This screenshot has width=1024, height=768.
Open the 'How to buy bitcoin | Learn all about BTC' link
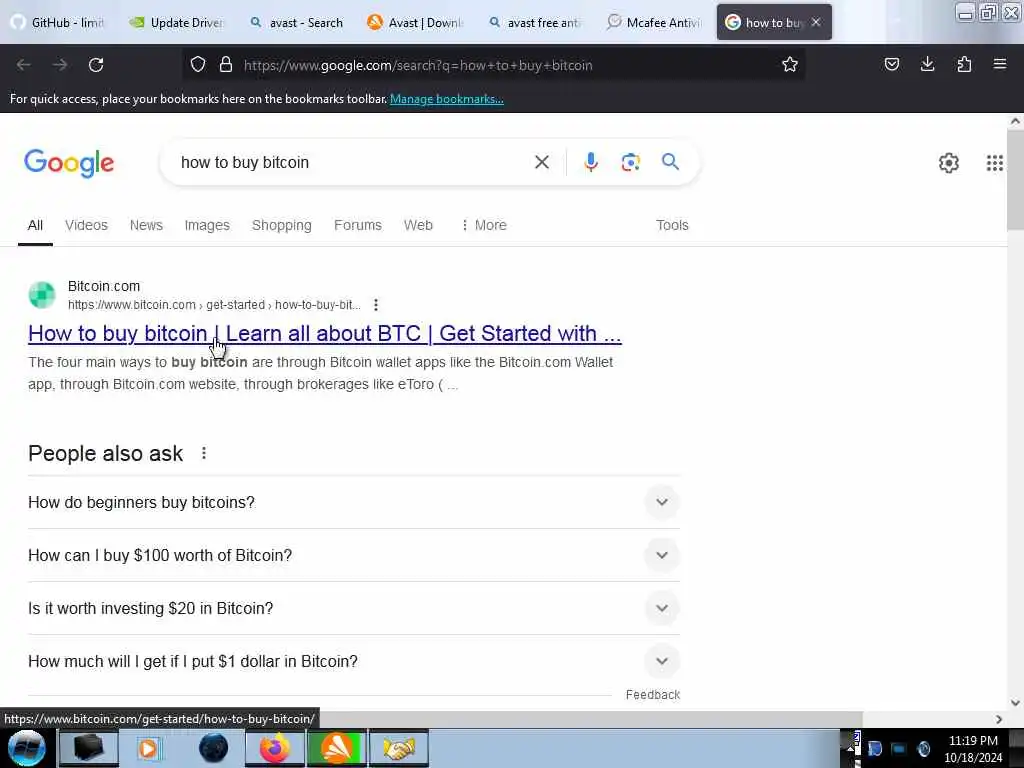[x=325, y=333]
